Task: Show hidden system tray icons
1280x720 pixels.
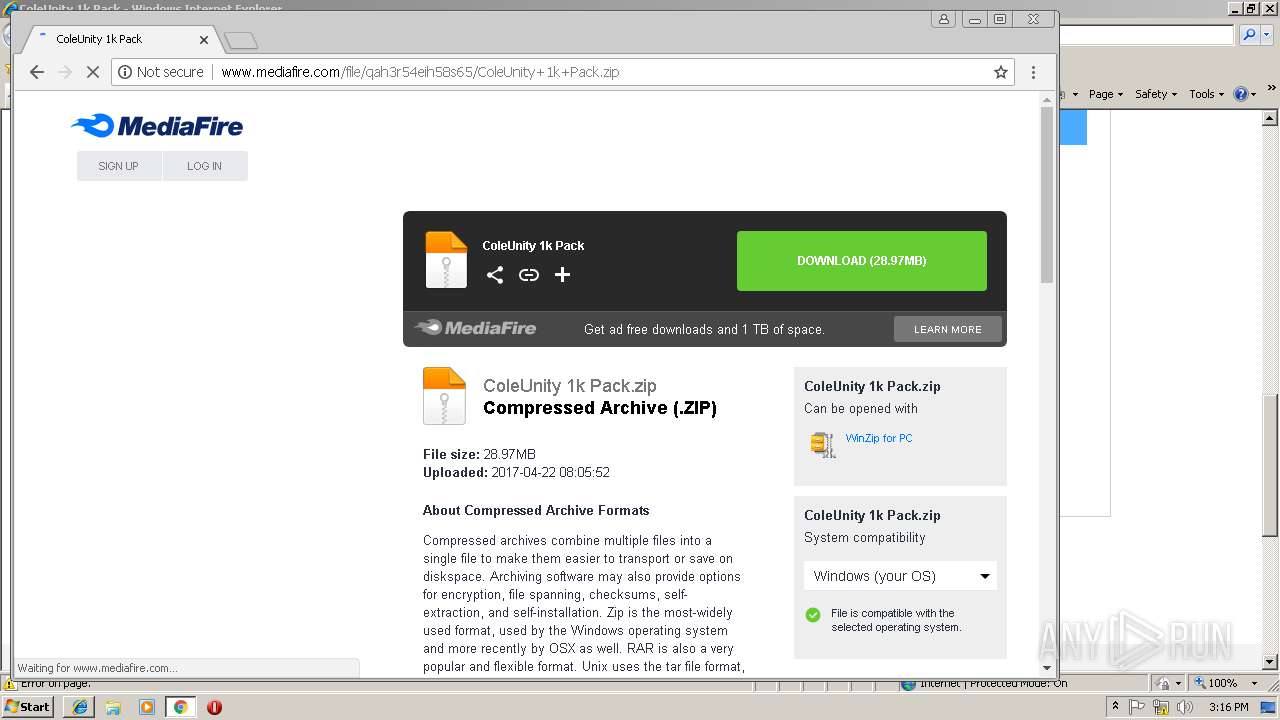Action: point(1115,707)
